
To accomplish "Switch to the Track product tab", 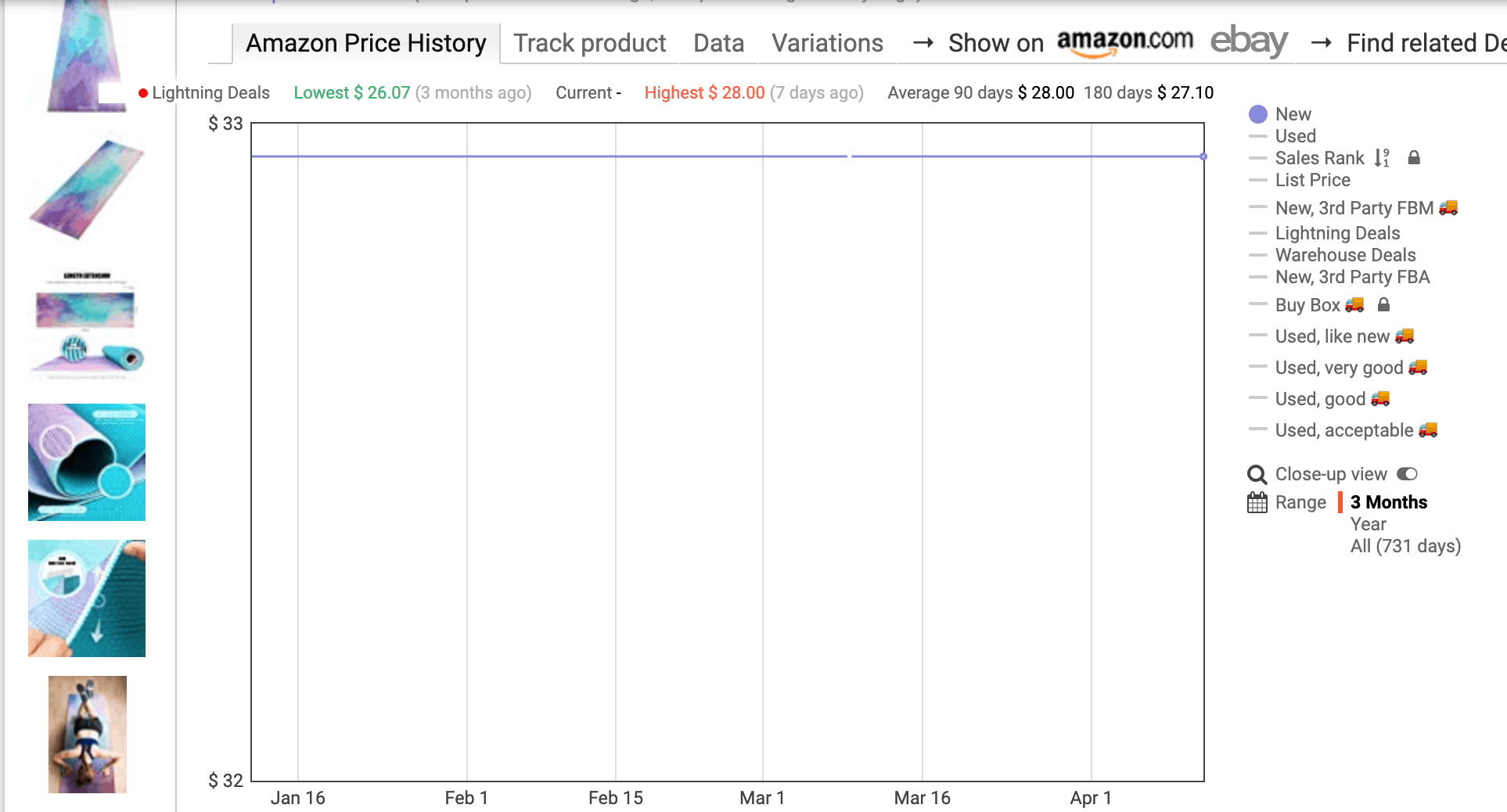I will (x=589, y=43).
